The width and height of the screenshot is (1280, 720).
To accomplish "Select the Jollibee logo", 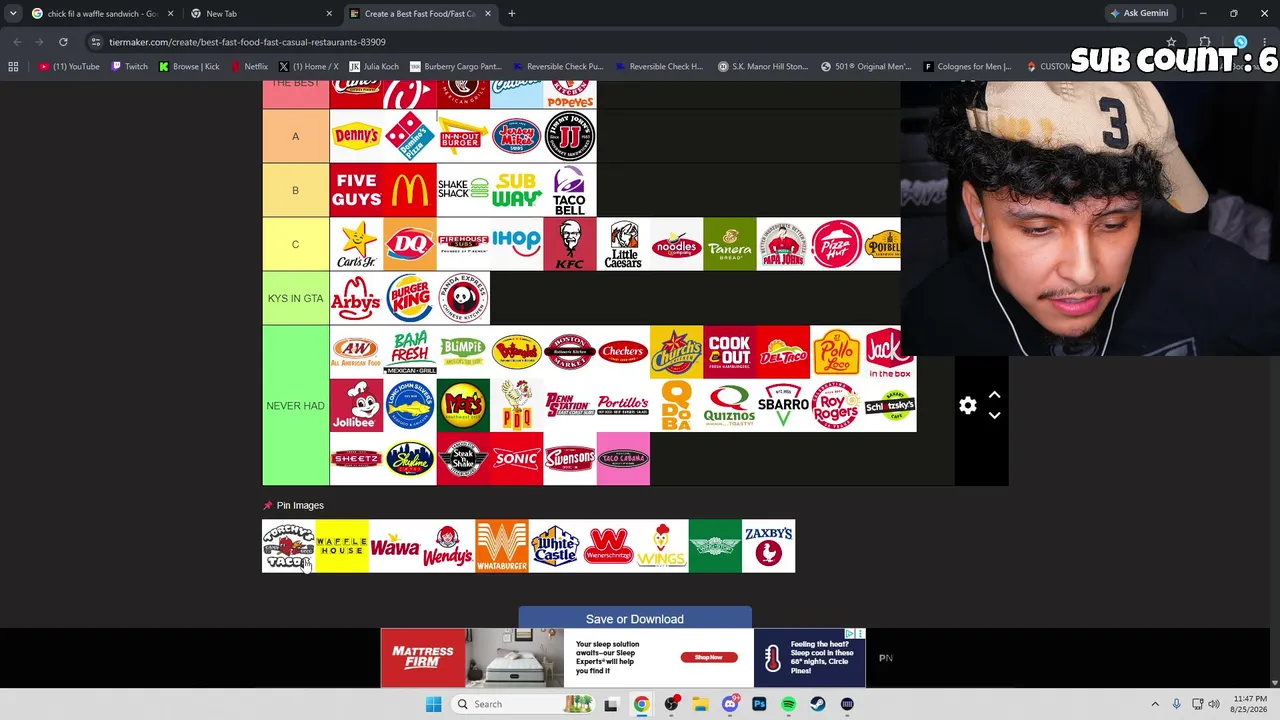I will tap(356, 405).
